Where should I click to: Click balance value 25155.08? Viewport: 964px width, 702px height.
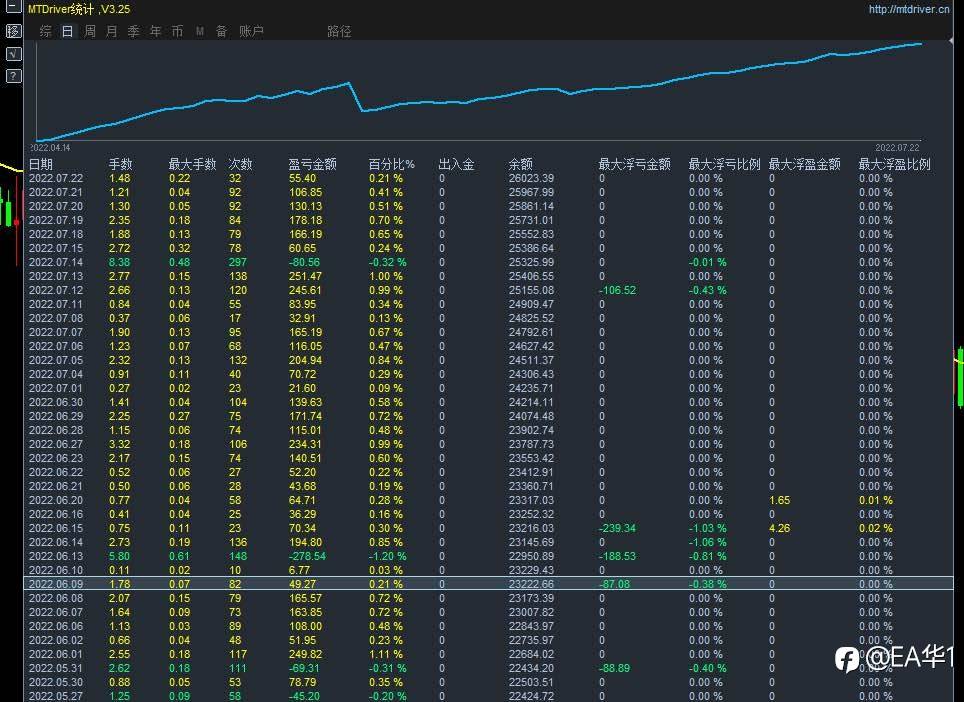point(531,290)
